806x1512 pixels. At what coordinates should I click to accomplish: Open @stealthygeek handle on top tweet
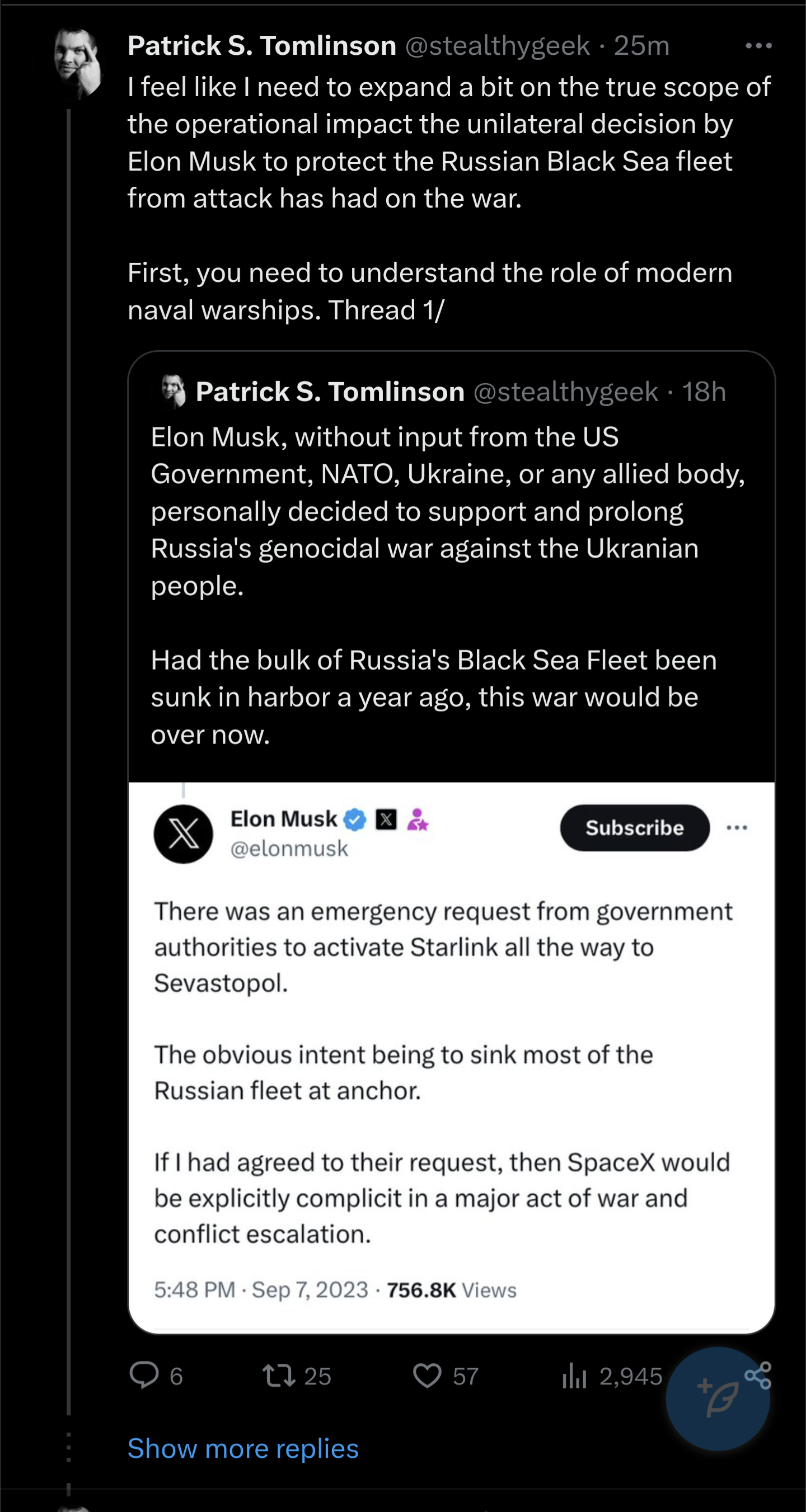point(498,45)
